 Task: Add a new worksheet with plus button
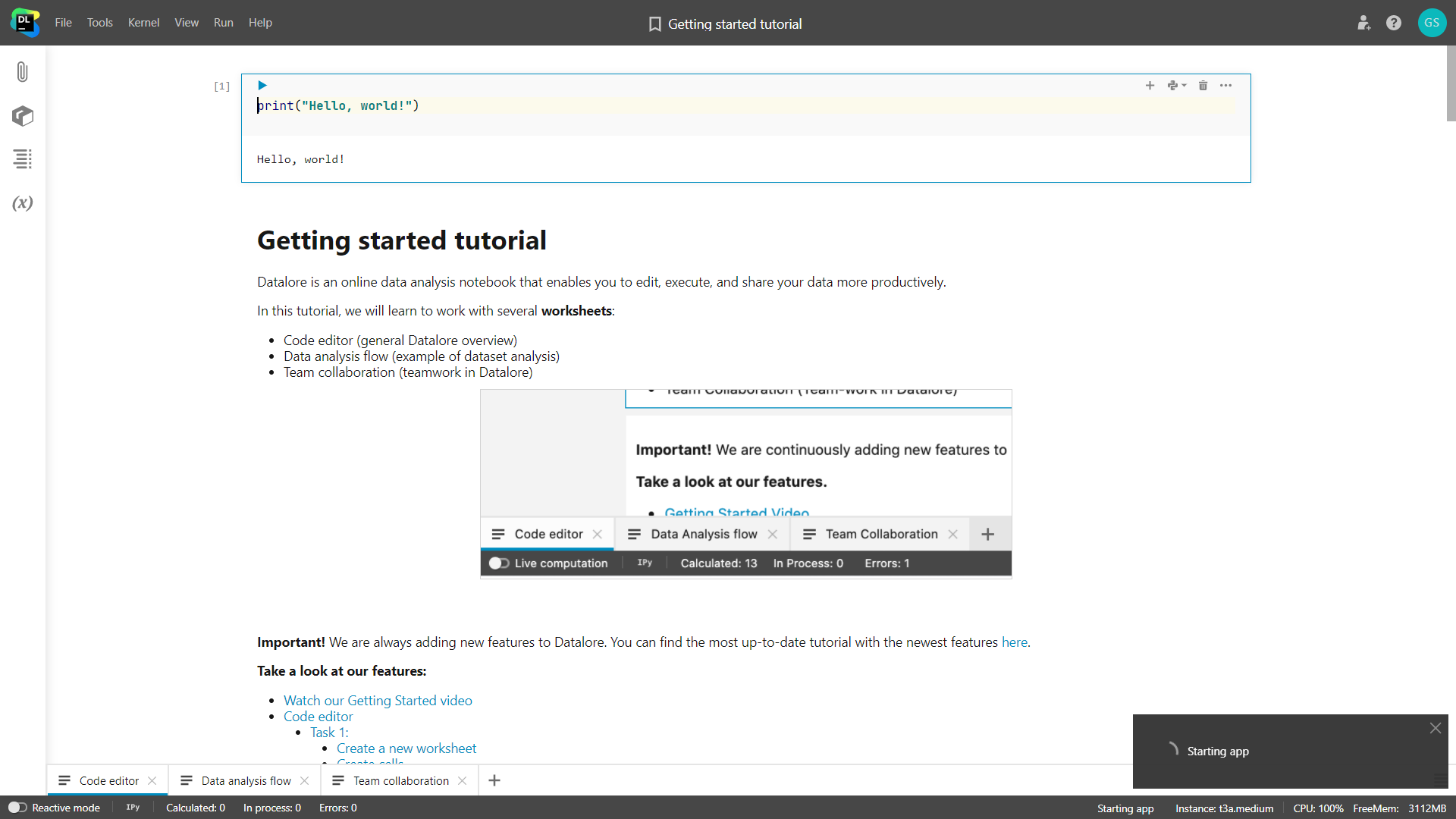[x=494, y=780]
